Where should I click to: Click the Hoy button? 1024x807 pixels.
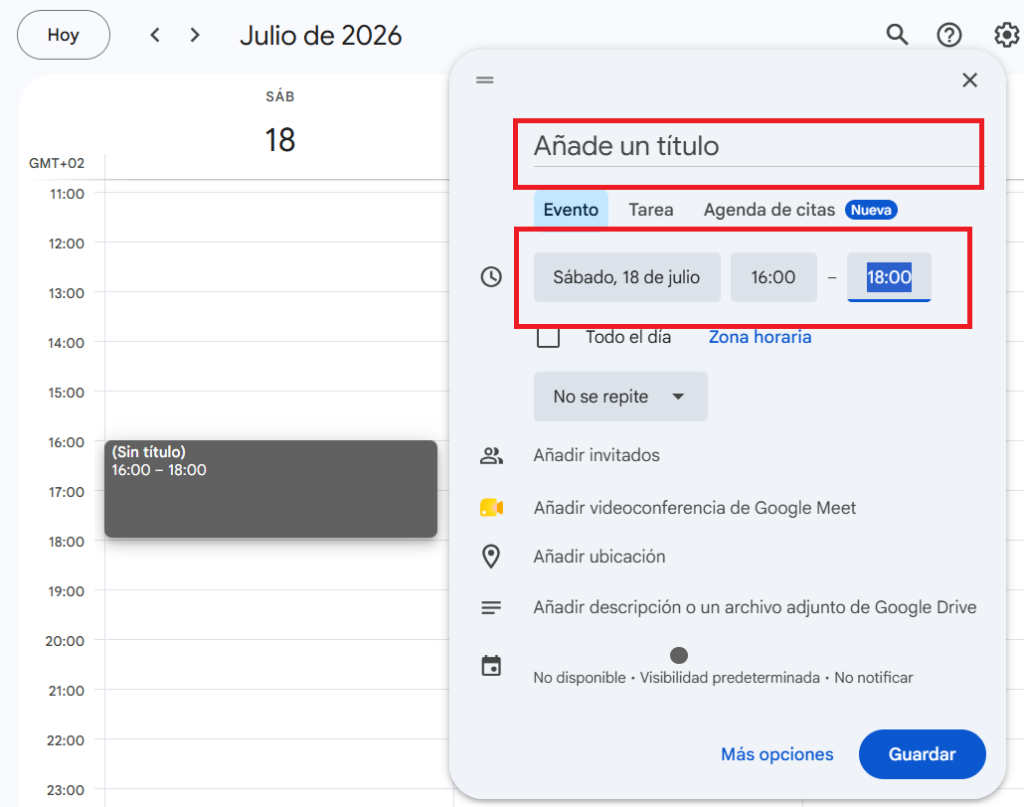coord(63,35)
